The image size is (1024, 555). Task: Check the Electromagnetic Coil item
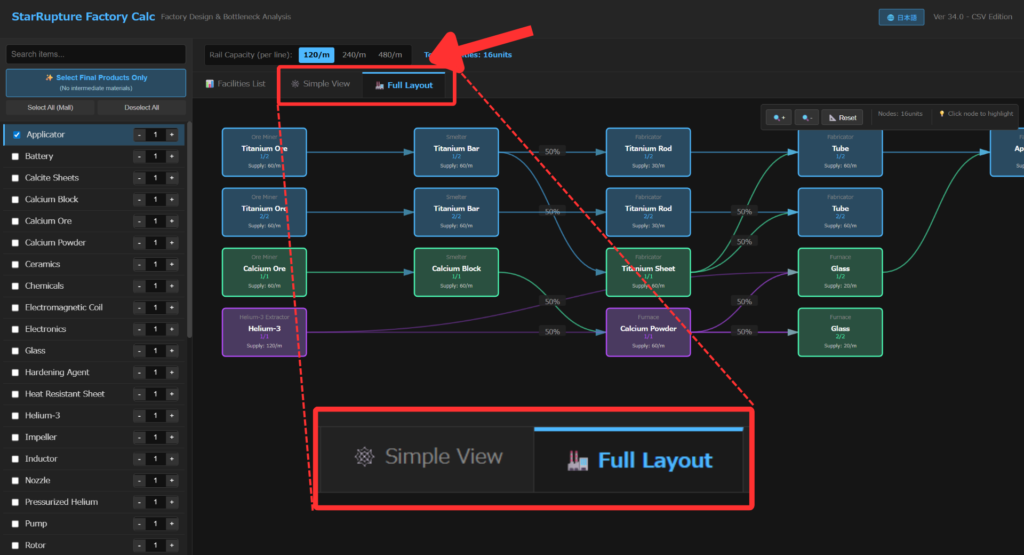[15, 308]
